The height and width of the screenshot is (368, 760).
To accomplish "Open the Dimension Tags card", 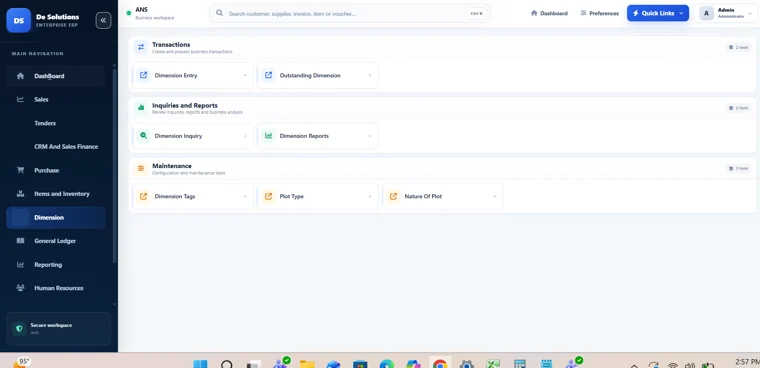I will click(193, 197).
